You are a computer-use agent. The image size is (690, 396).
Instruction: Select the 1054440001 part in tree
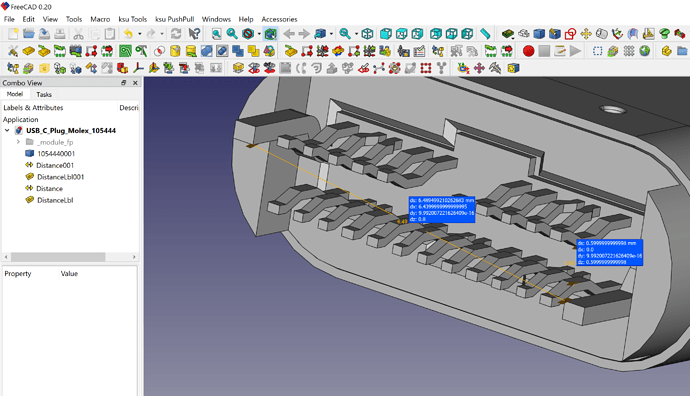(56, 154)
